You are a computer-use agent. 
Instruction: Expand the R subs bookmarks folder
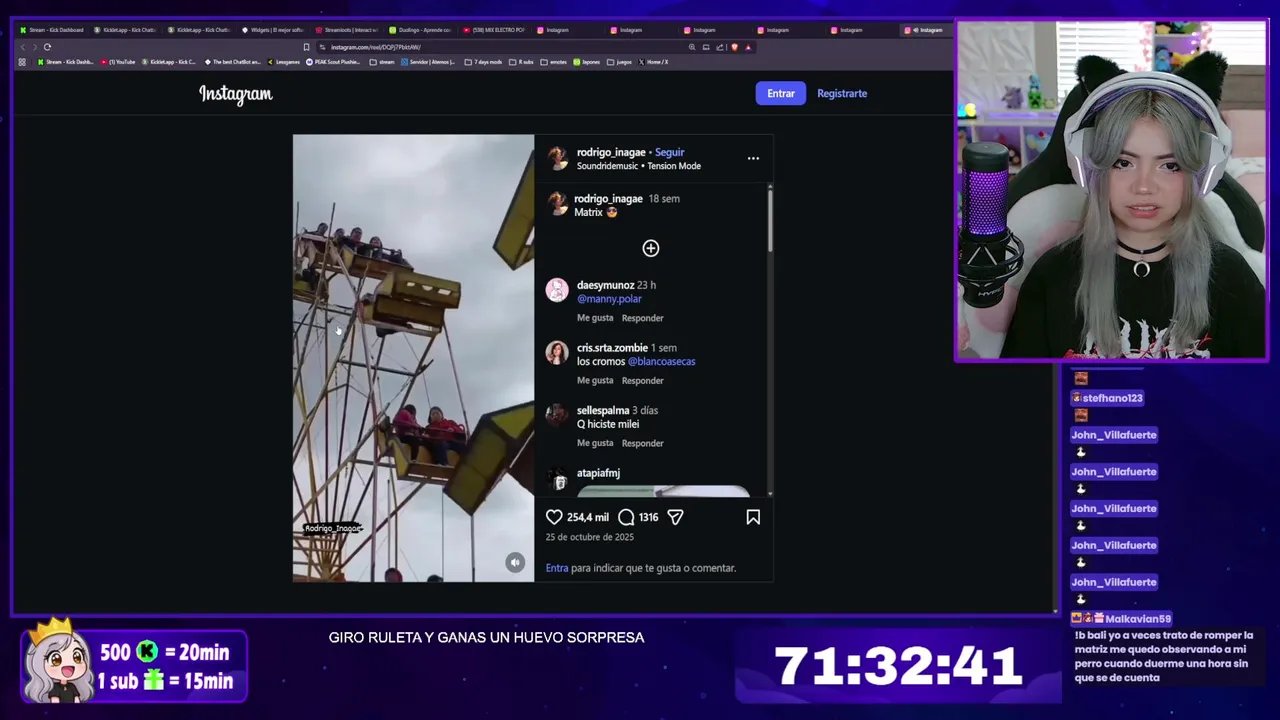[520, 62]
